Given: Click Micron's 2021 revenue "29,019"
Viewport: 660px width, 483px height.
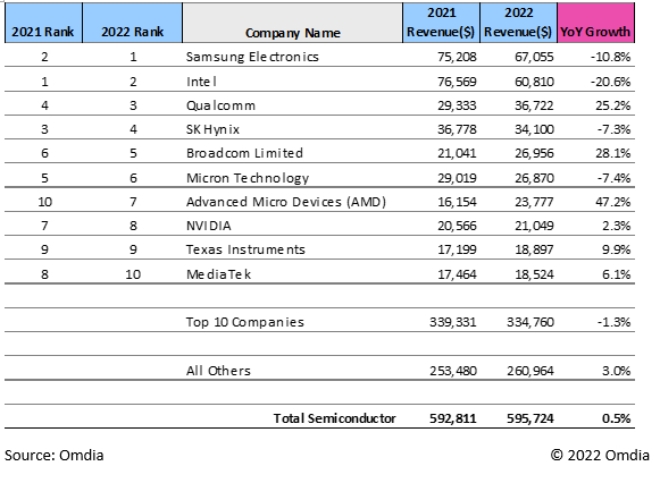Looking at the screenshot, I should click(457, 178).
